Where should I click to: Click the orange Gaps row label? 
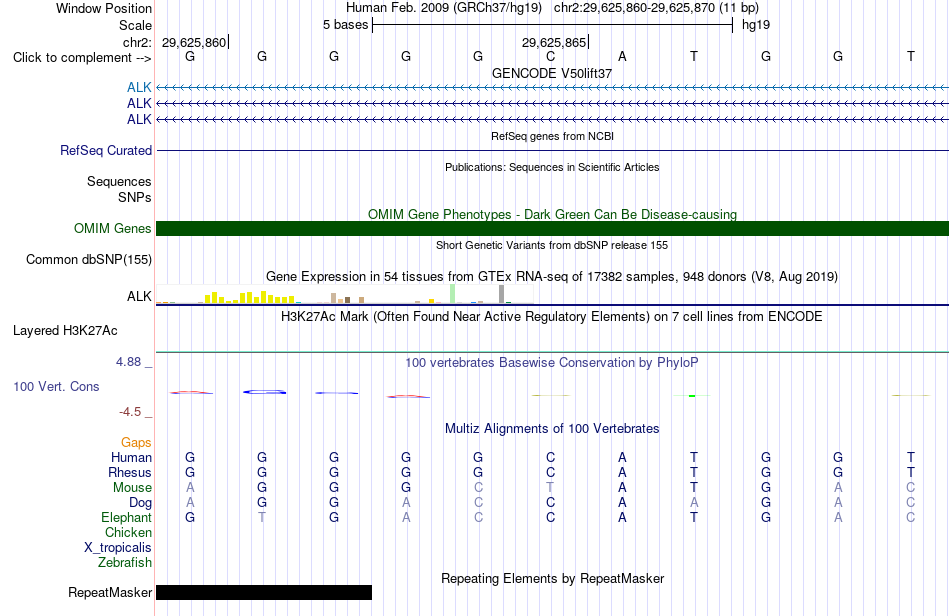[136, 443]
